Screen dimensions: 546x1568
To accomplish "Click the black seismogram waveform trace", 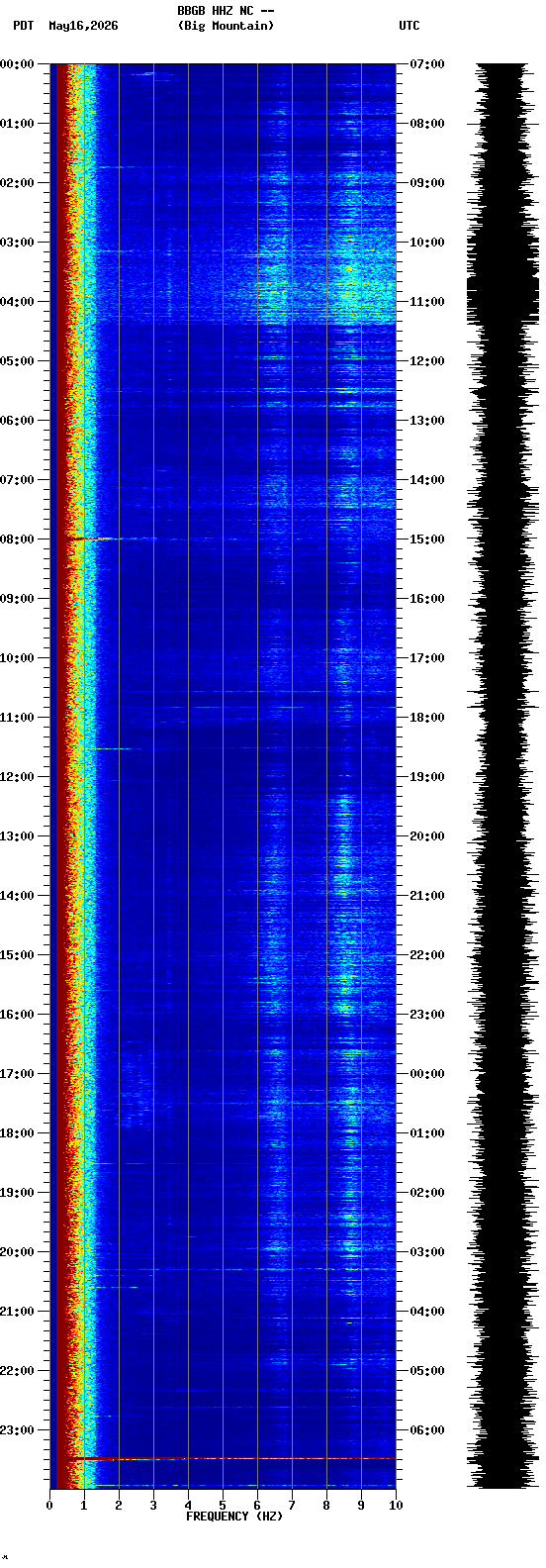I will pyautogui.click(x=502, y=776).
